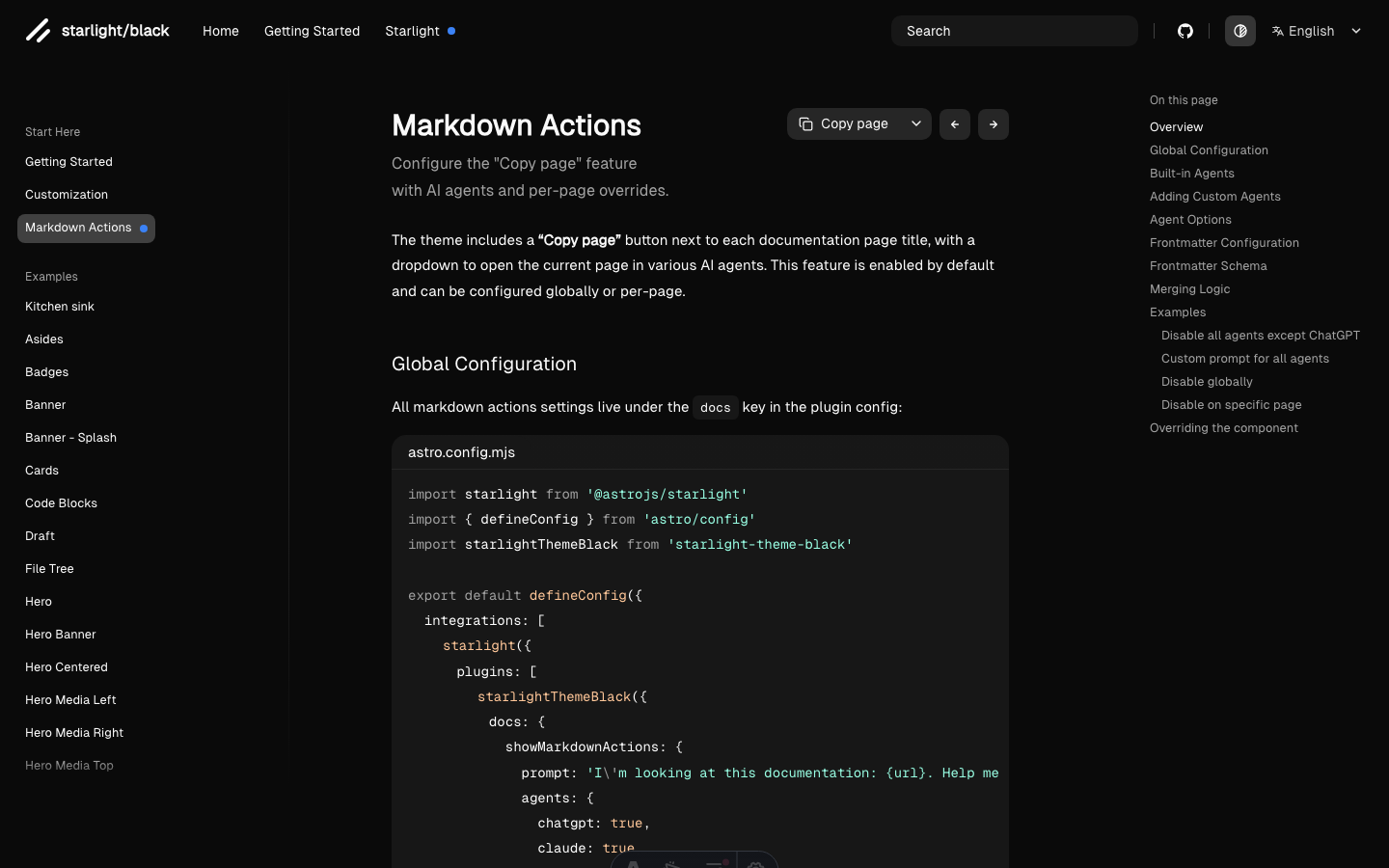
Task: Jump to Examples in page outline
Action: (x=1178, y=312)
